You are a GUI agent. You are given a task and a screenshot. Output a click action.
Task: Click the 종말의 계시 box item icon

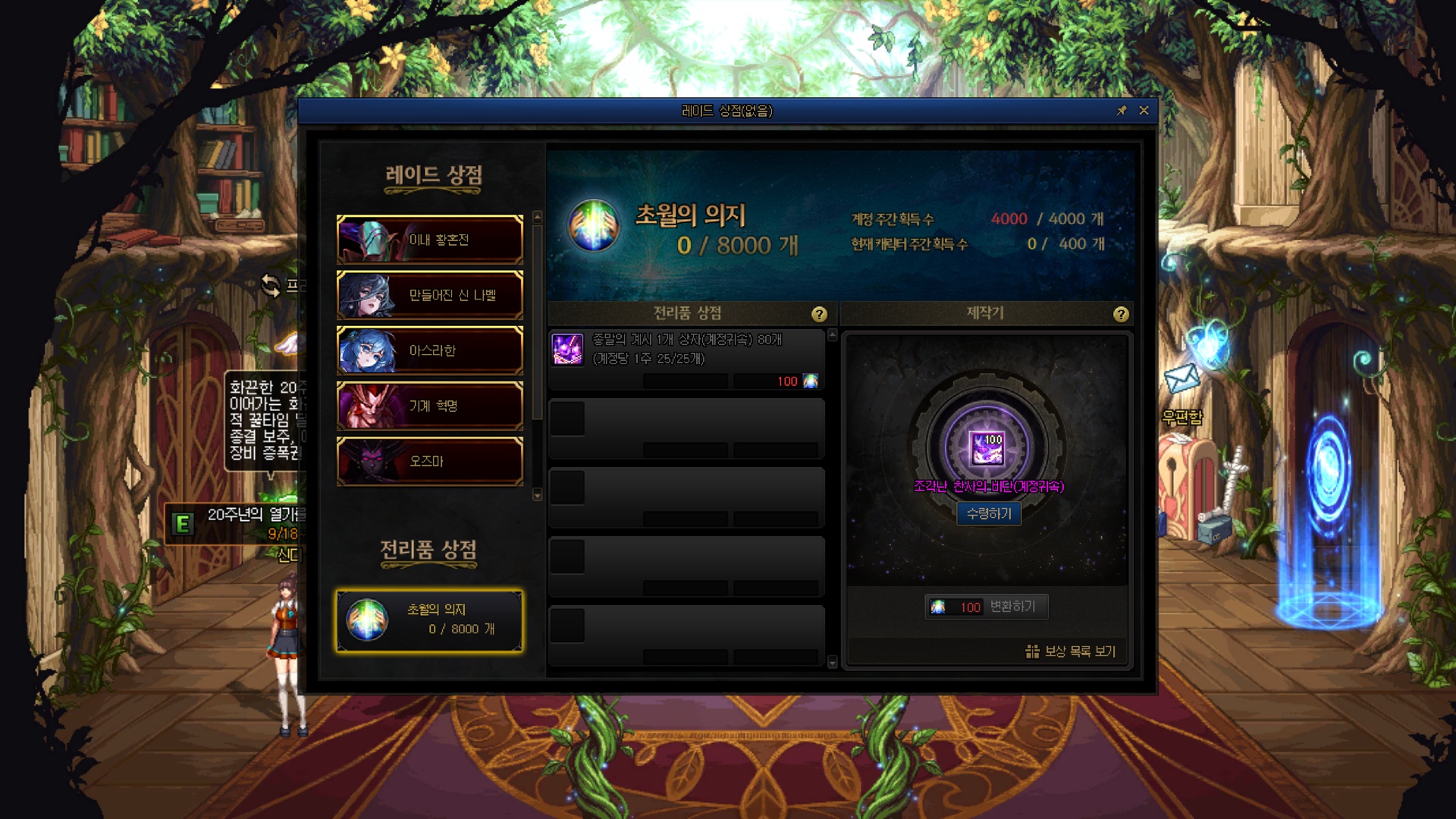pyautogui.click(x=567, y=349)
